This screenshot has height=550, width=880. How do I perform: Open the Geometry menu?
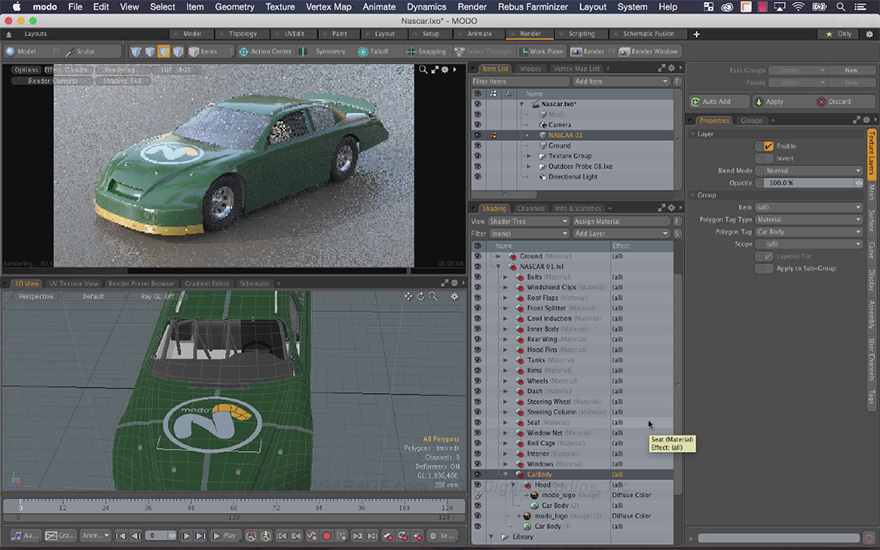[x=235, y=7]
